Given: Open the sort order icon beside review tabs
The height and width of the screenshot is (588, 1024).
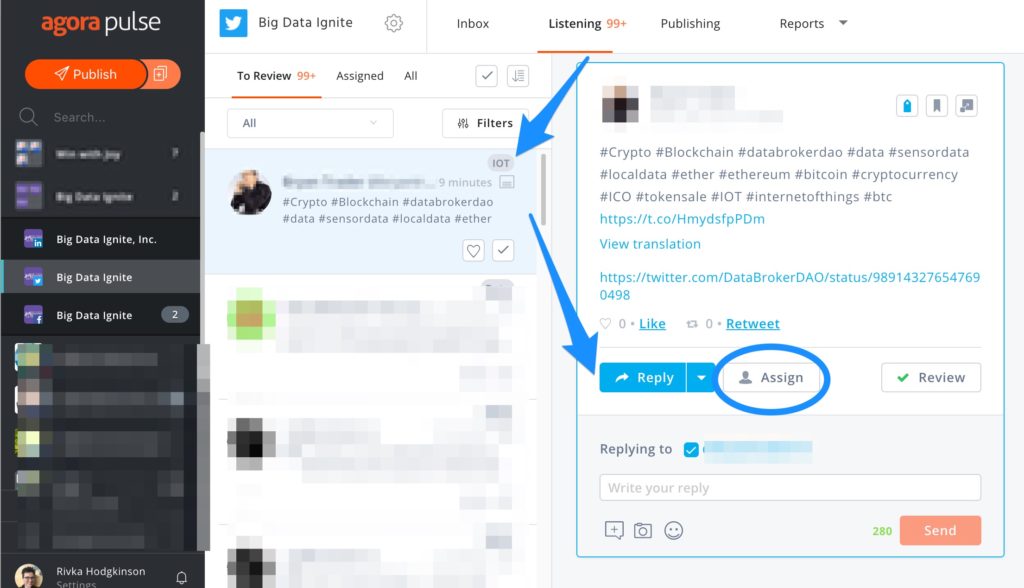Looking at the screenshot, I should point(518,76).
